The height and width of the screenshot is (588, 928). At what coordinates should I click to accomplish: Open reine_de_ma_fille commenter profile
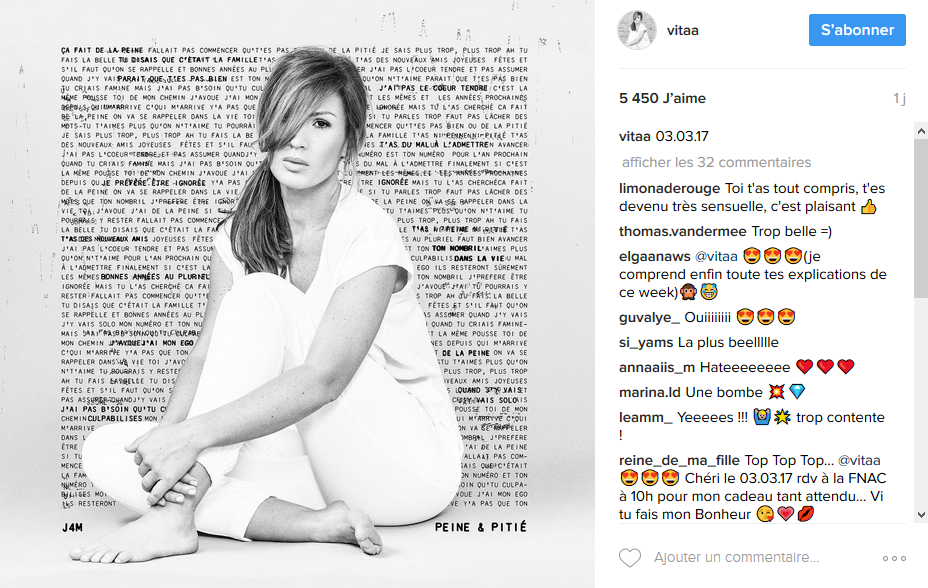point(679,460)
